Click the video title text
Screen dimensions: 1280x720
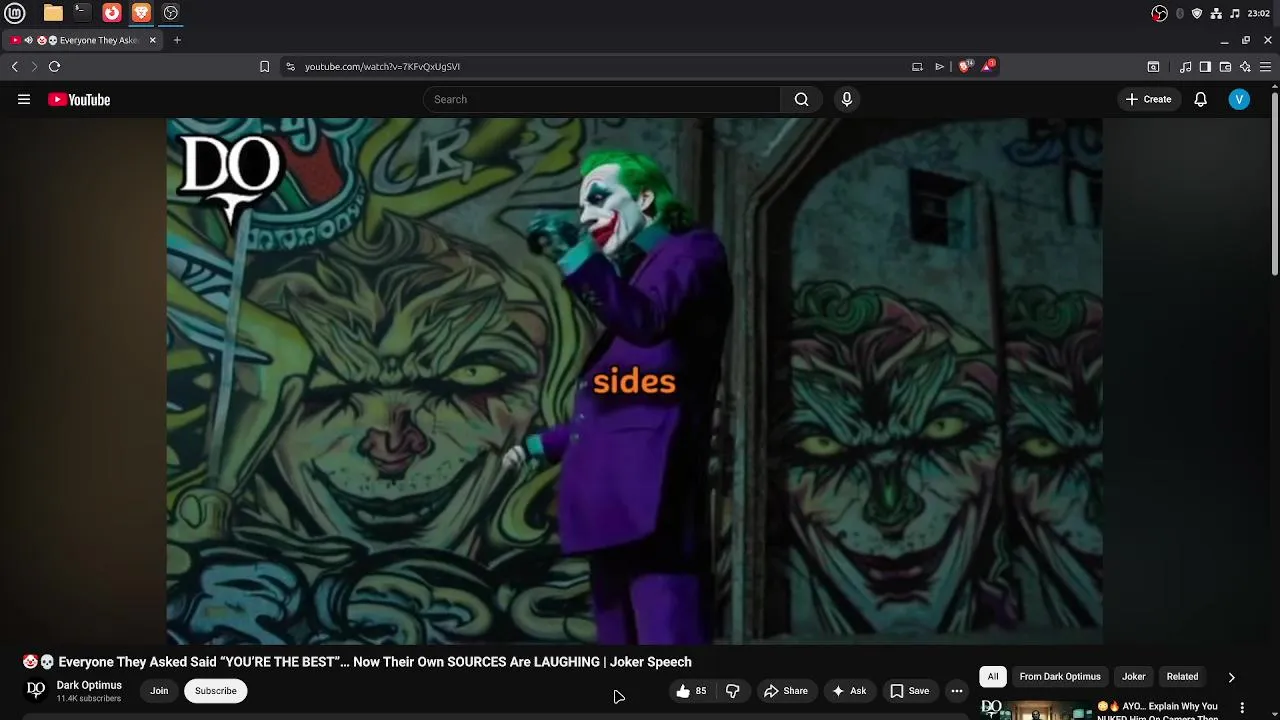357,662
